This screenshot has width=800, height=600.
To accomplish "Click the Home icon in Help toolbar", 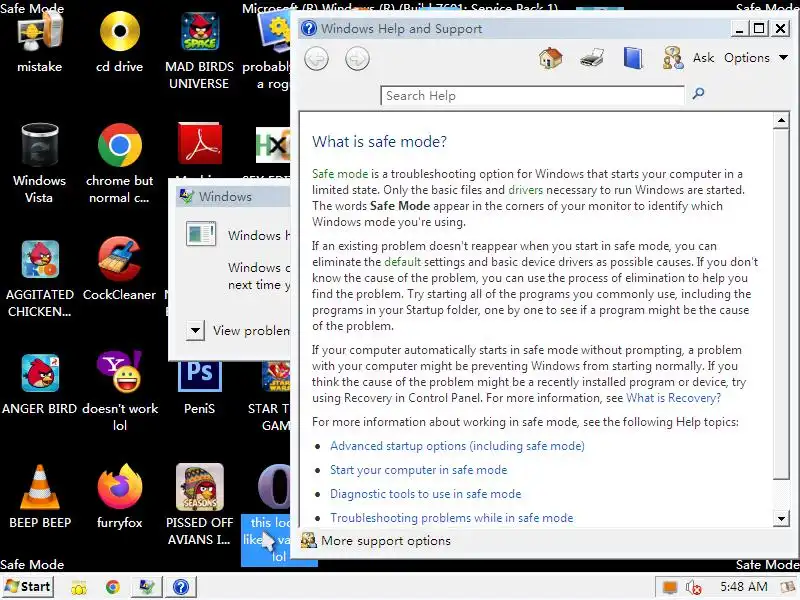I will (551, 58).
